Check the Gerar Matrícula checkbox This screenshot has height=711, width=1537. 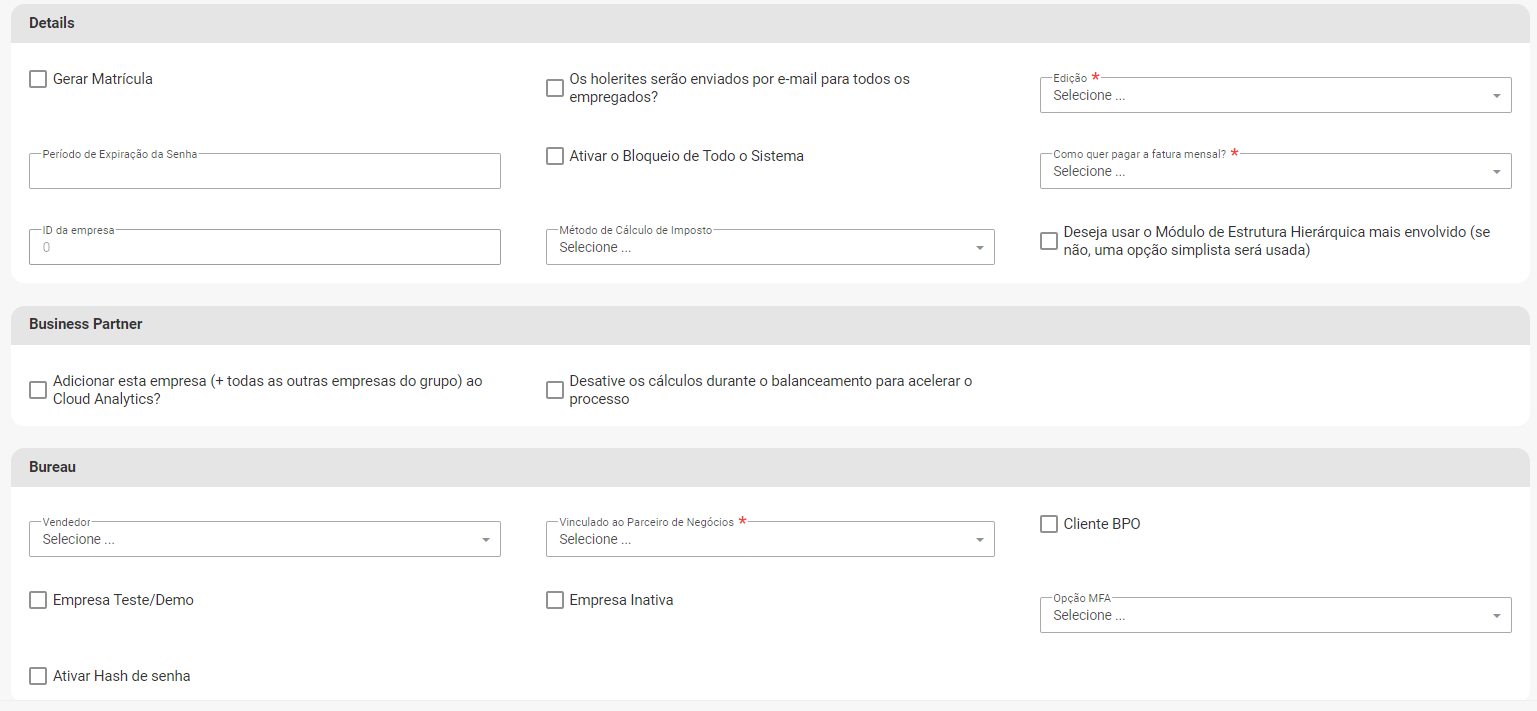pos(38,79)
